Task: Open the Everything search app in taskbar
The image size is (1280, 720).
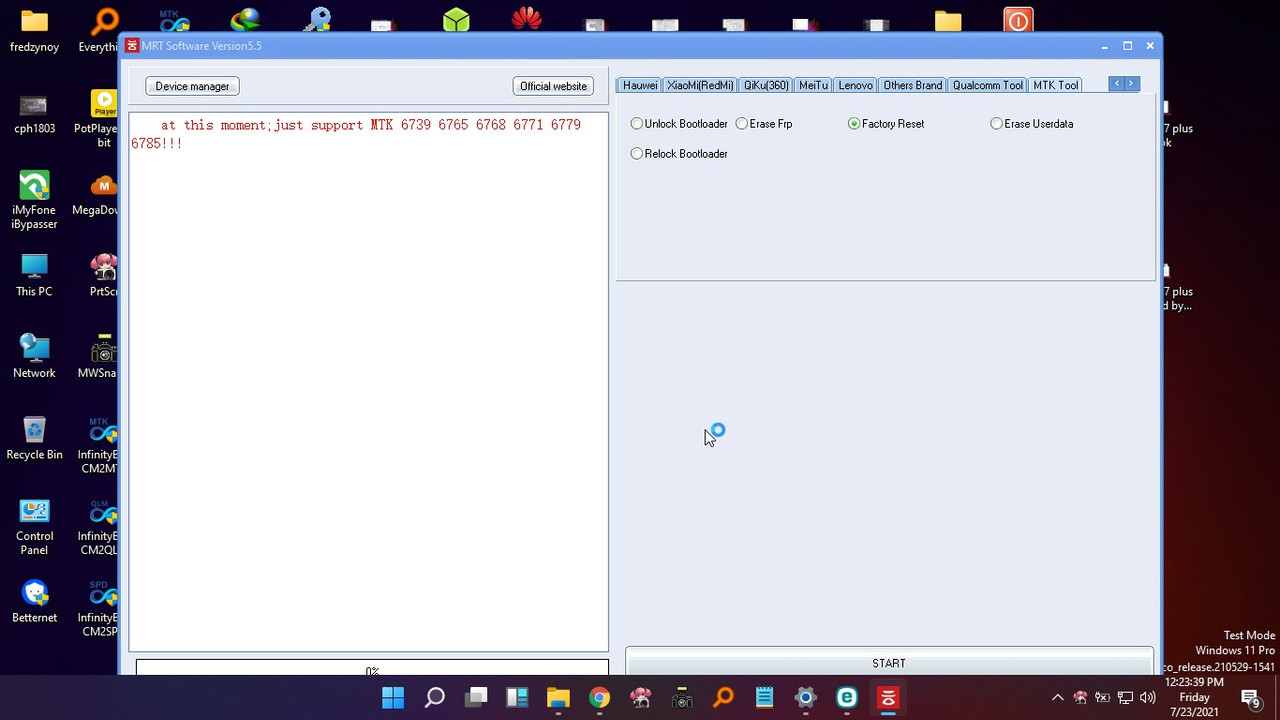Action: pos(723,697)
